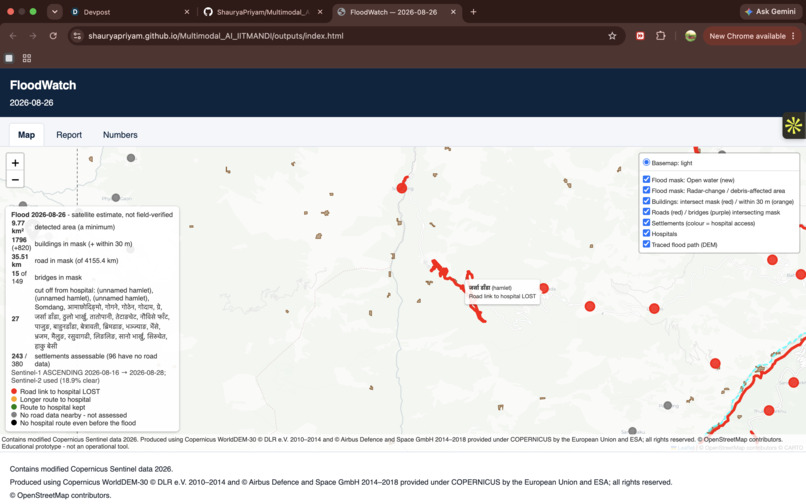Toggle Flood mask: Open water (new) checkbox
This screenshot has width=806, height=504.
tap(647, 179)
